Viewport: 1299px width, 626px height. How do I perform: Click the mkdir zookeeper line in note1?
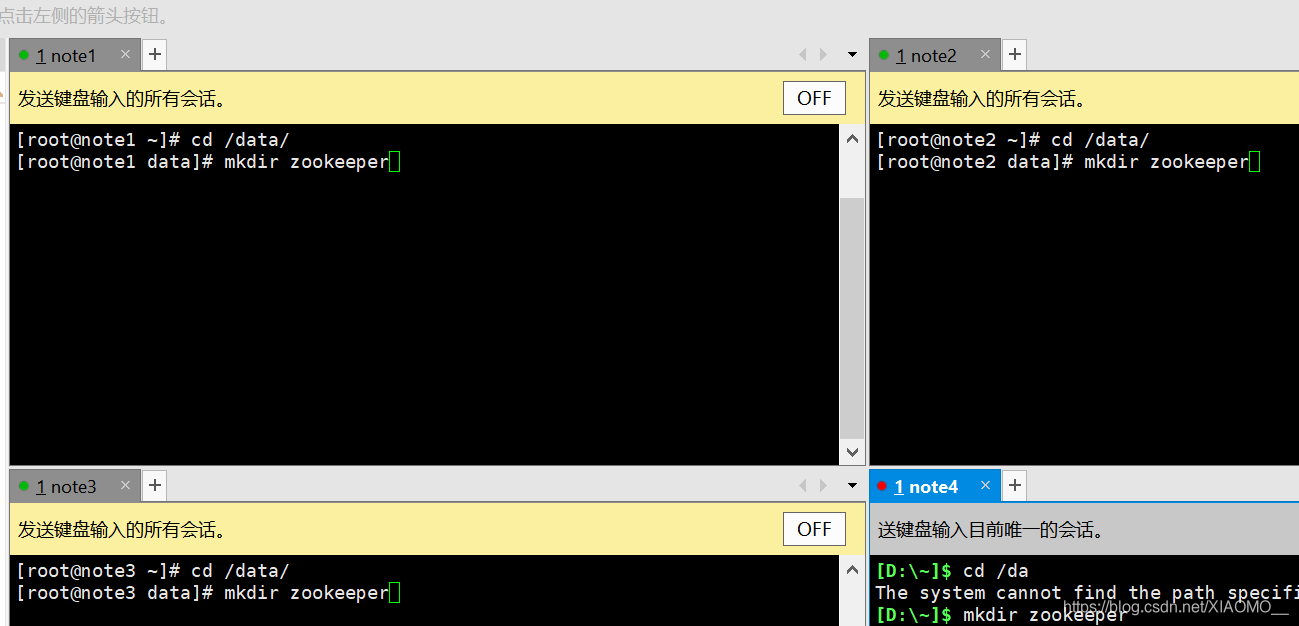click(208, 162)
